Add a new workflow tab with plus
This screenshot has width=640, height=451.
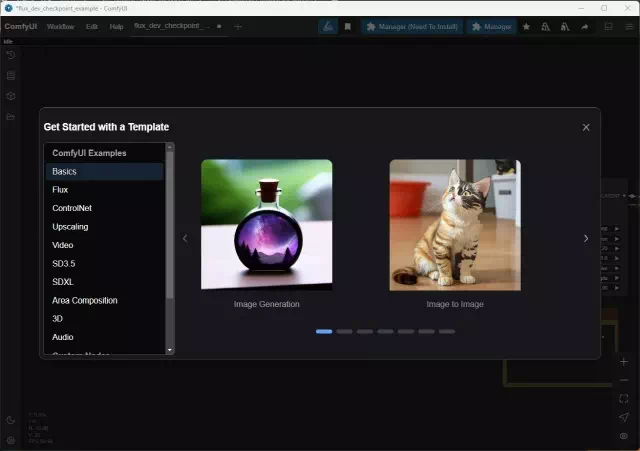(238, 27)
